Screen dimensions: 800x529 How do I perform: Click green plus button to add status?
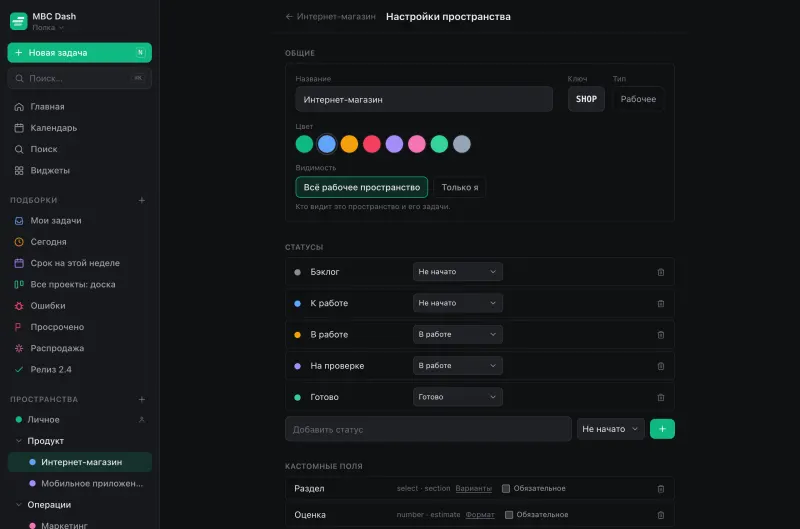click(x=662, y=429)
